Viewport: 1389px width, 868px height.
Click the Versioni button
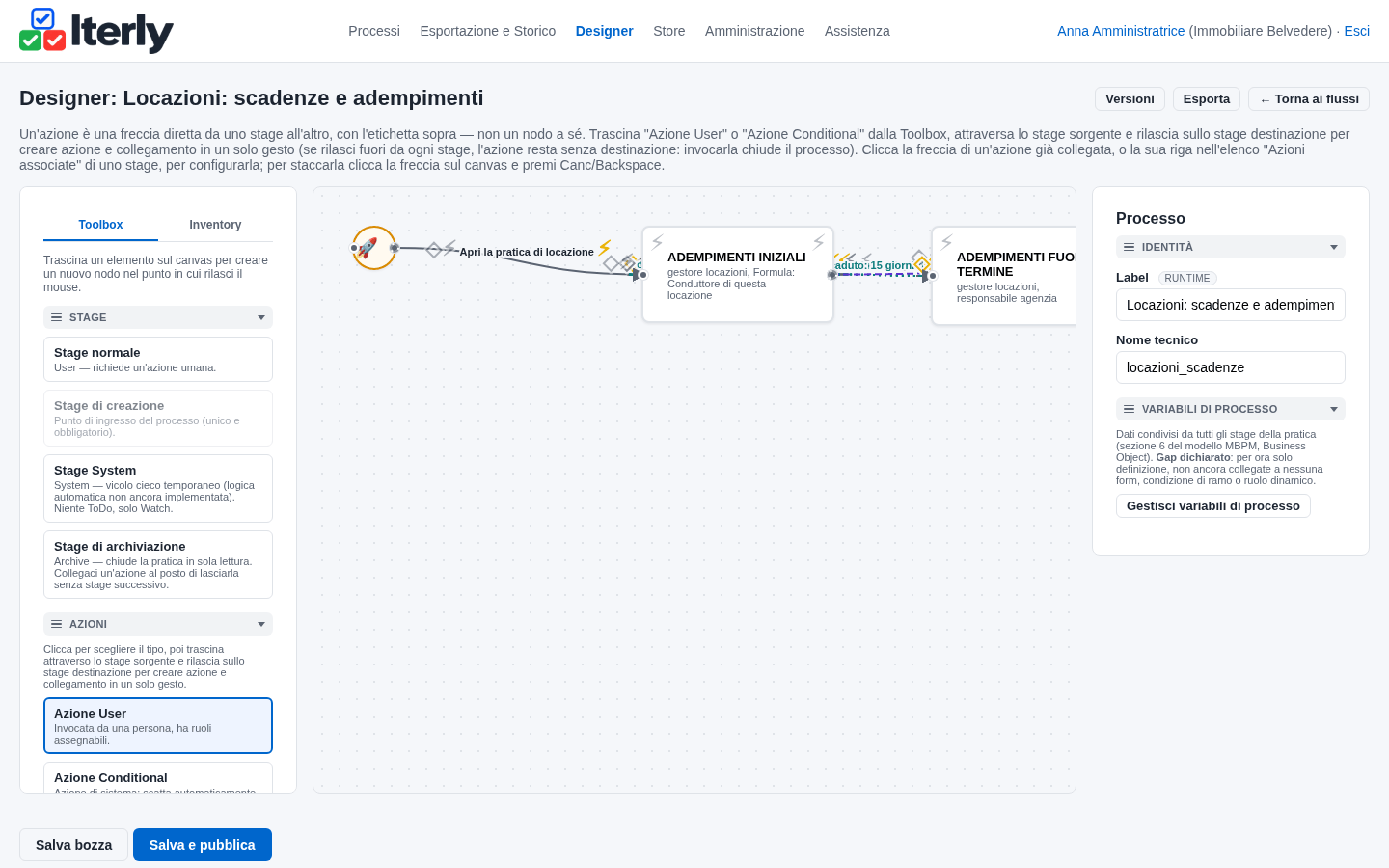[x=1130, y=99]
